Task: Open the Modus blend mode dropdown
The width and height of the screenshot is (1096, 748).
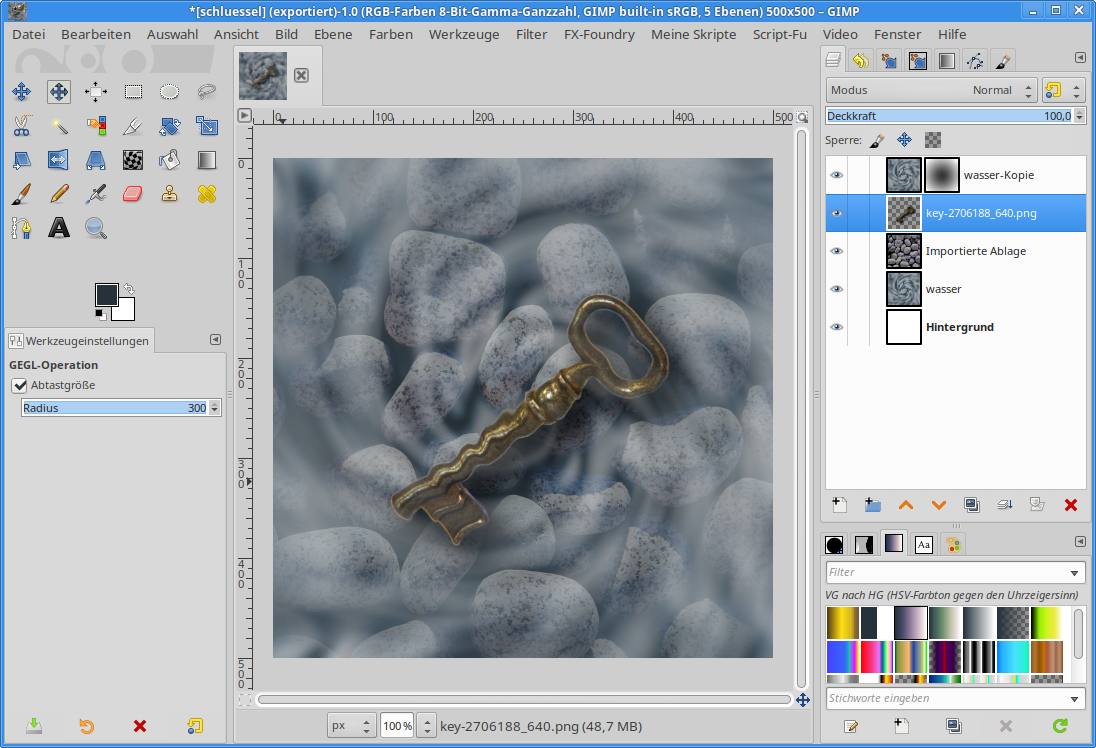Action: 930,90
